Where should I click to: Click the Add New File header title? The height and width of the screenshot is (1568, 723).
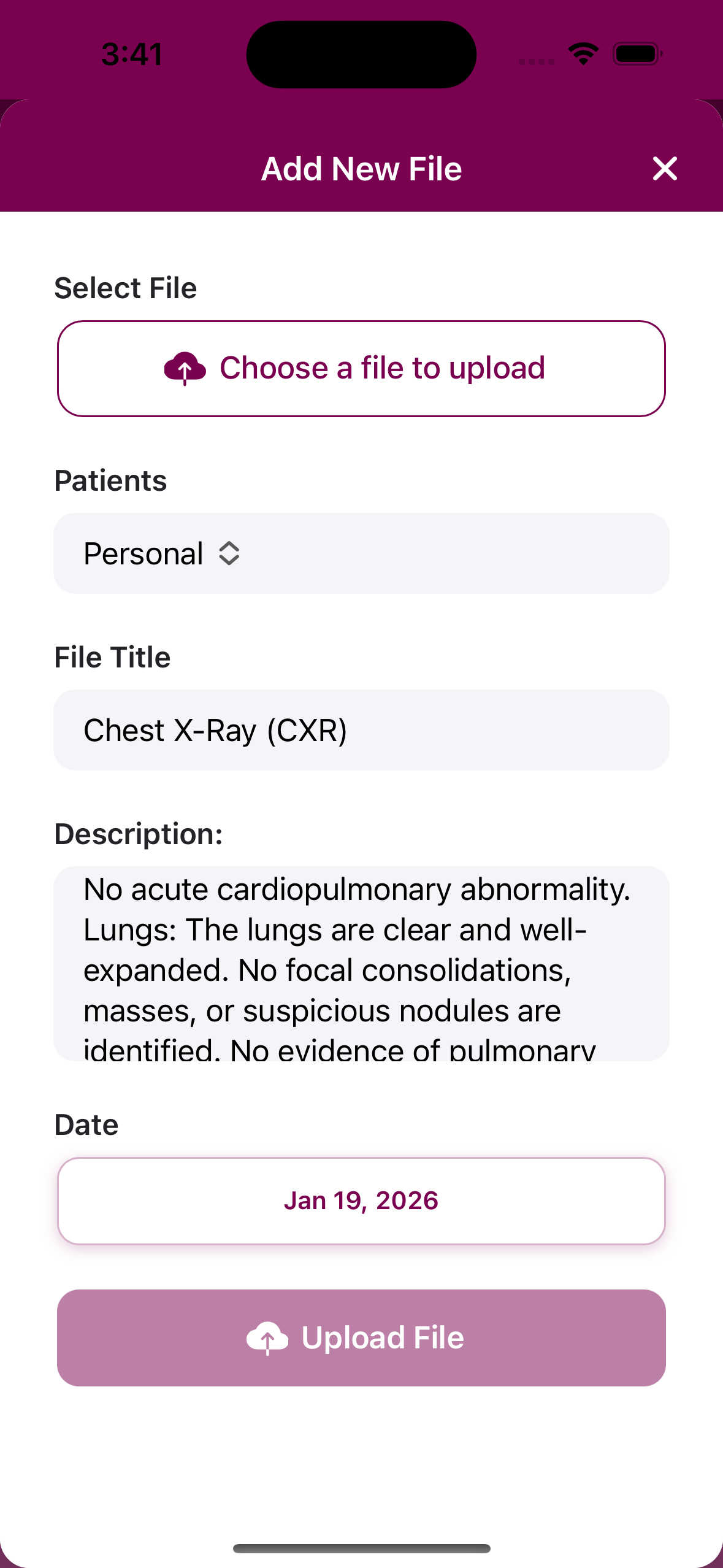point(361,169)
